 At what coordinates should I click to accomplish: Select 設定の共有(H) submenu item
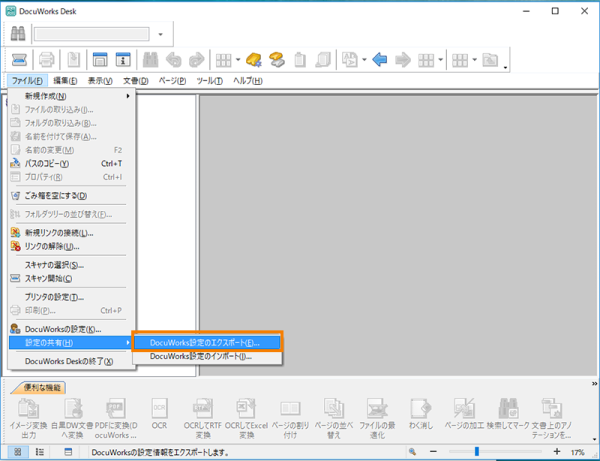(x=71, y=342)
